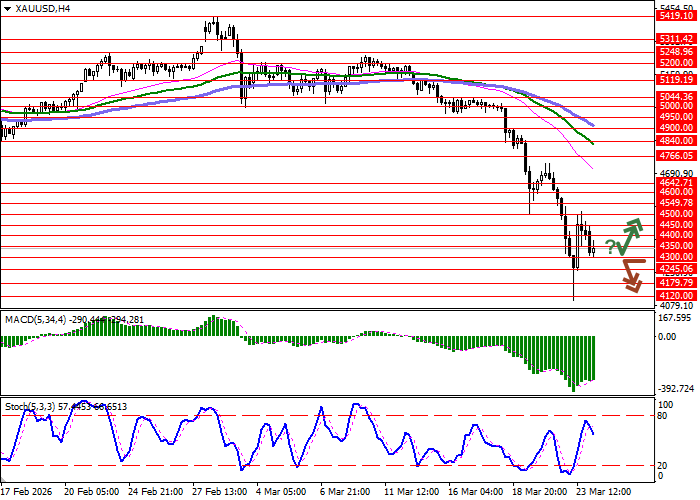Click the 4245.06 price level label
700x500 pixels.
[x=672, y=269]
